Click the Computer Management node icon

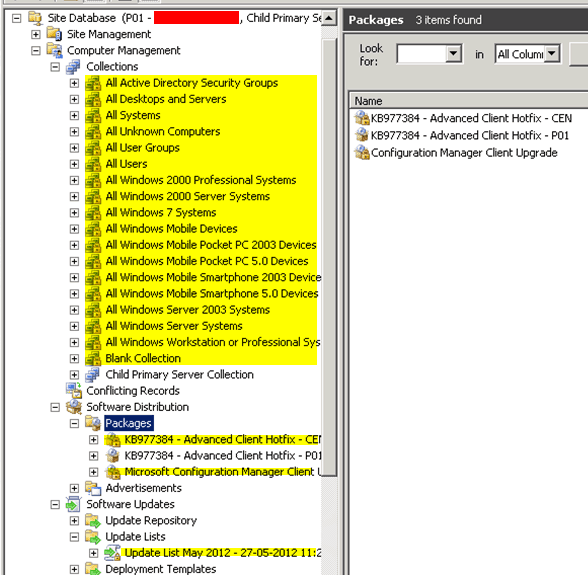[54, 50]
